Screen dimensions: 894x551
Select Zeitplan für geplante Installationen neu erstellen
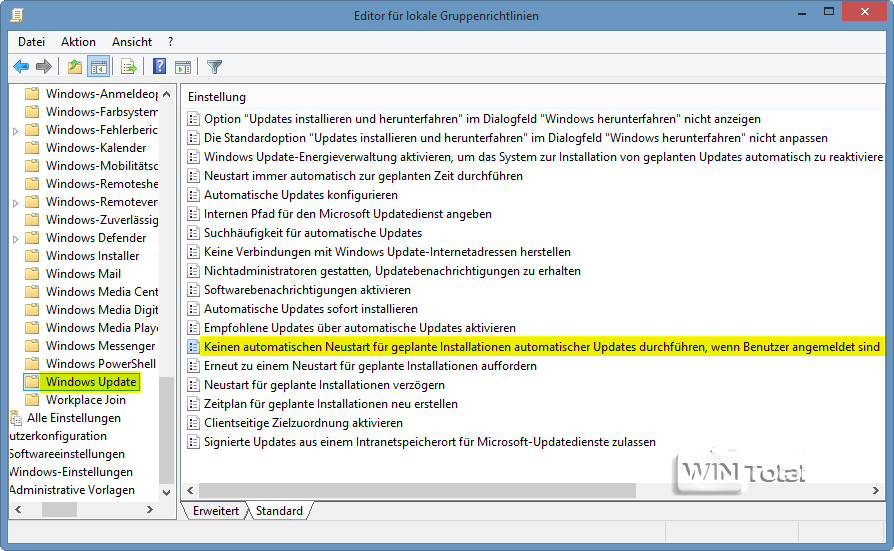point(331,404)
